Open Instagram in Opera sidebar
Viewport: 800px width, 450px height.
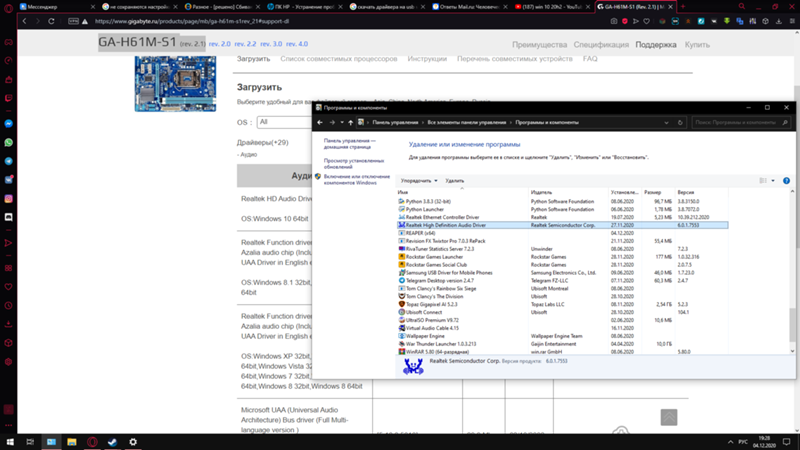(9, 198)
